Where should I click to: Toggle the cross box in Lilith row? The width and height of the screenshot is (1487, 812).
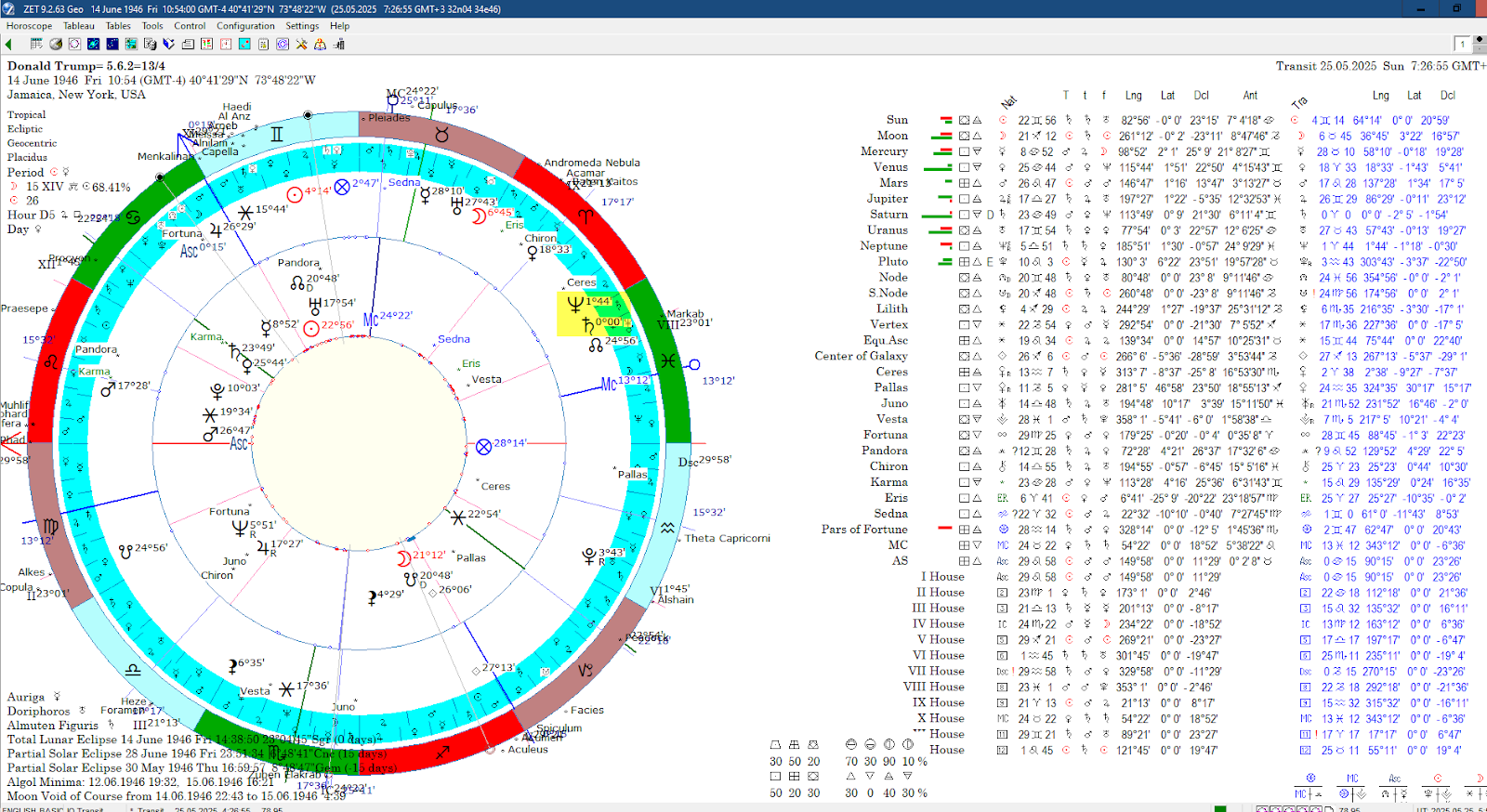tap(964, 308)
